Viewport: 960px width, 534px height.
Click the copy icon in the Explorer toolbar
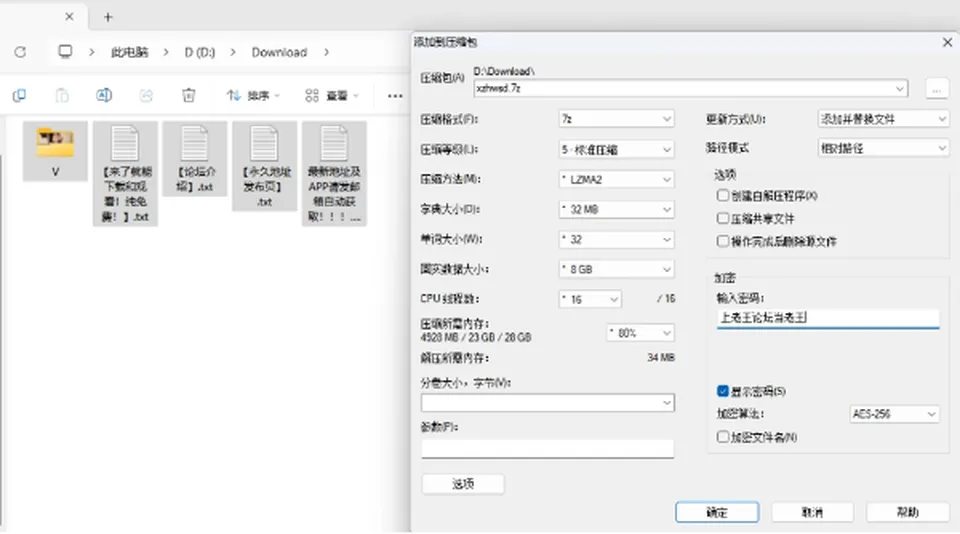[x=20, y=95]
